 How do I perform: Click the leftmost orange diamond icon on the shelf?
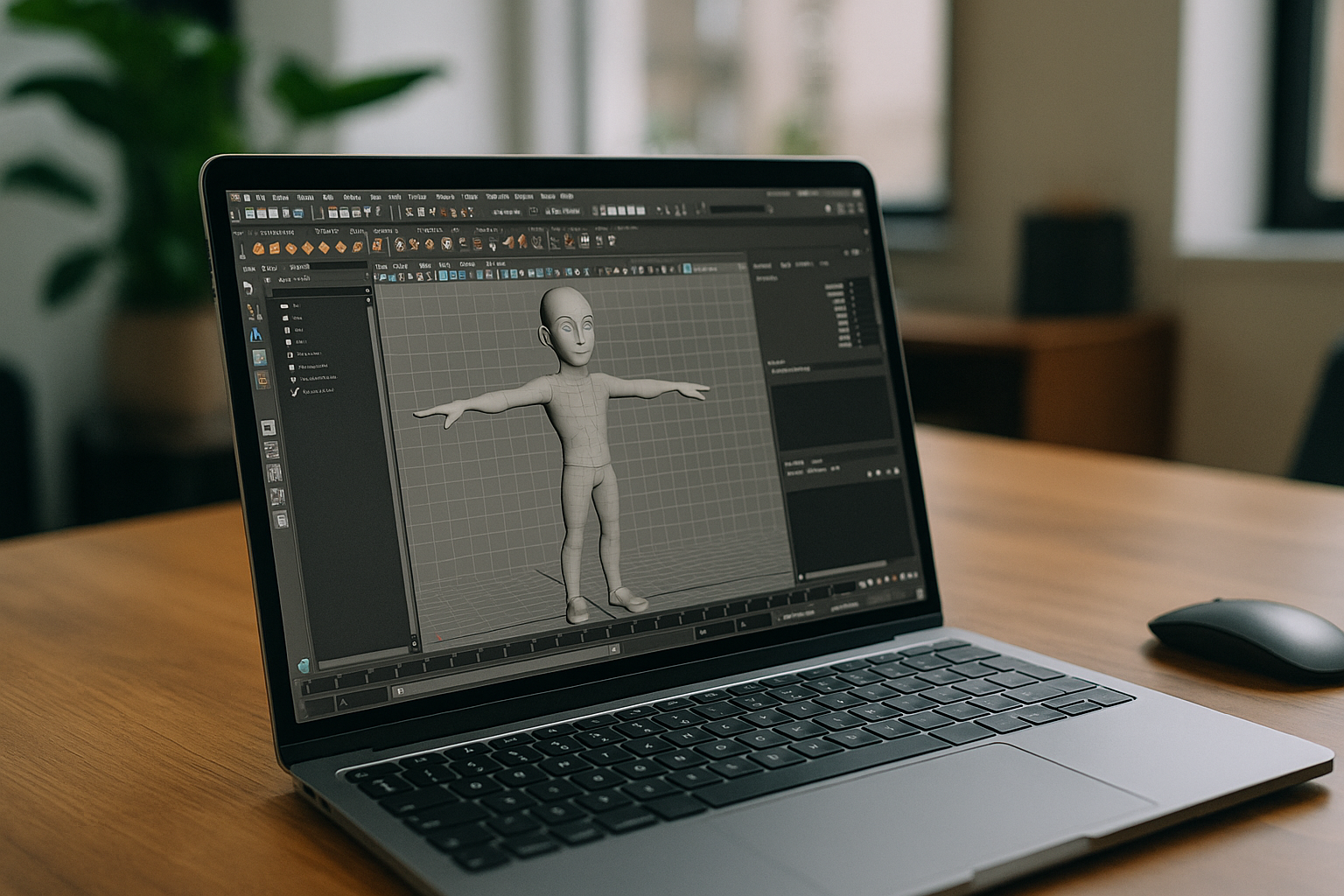coord(260,248)
